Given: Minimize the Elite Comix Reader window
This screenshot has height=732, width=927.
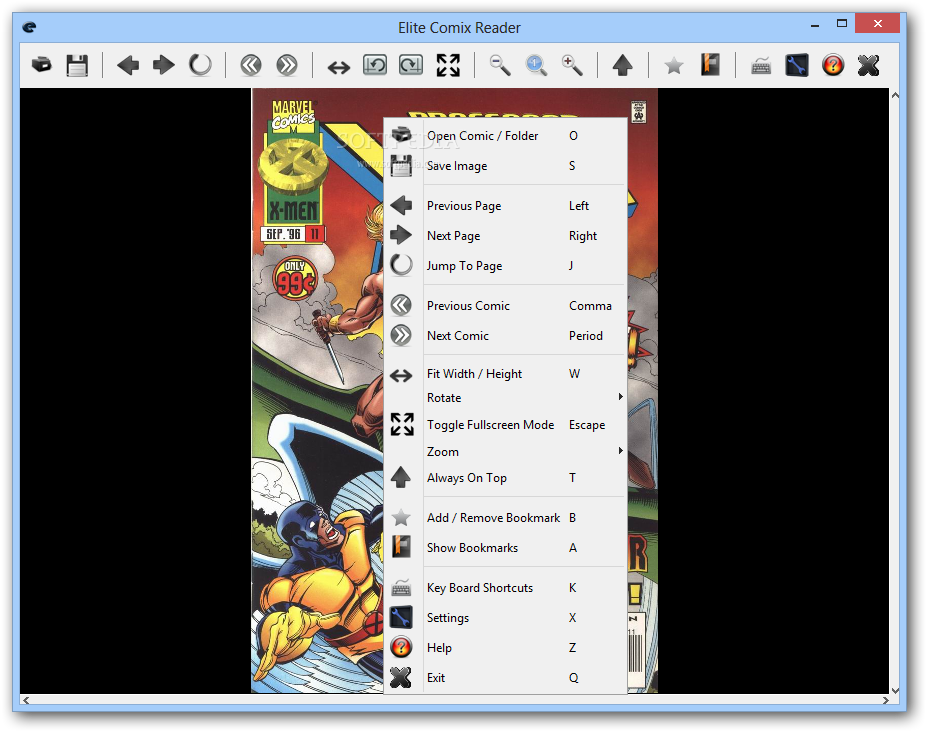Looking at the screenshot, I should (815, 25).
